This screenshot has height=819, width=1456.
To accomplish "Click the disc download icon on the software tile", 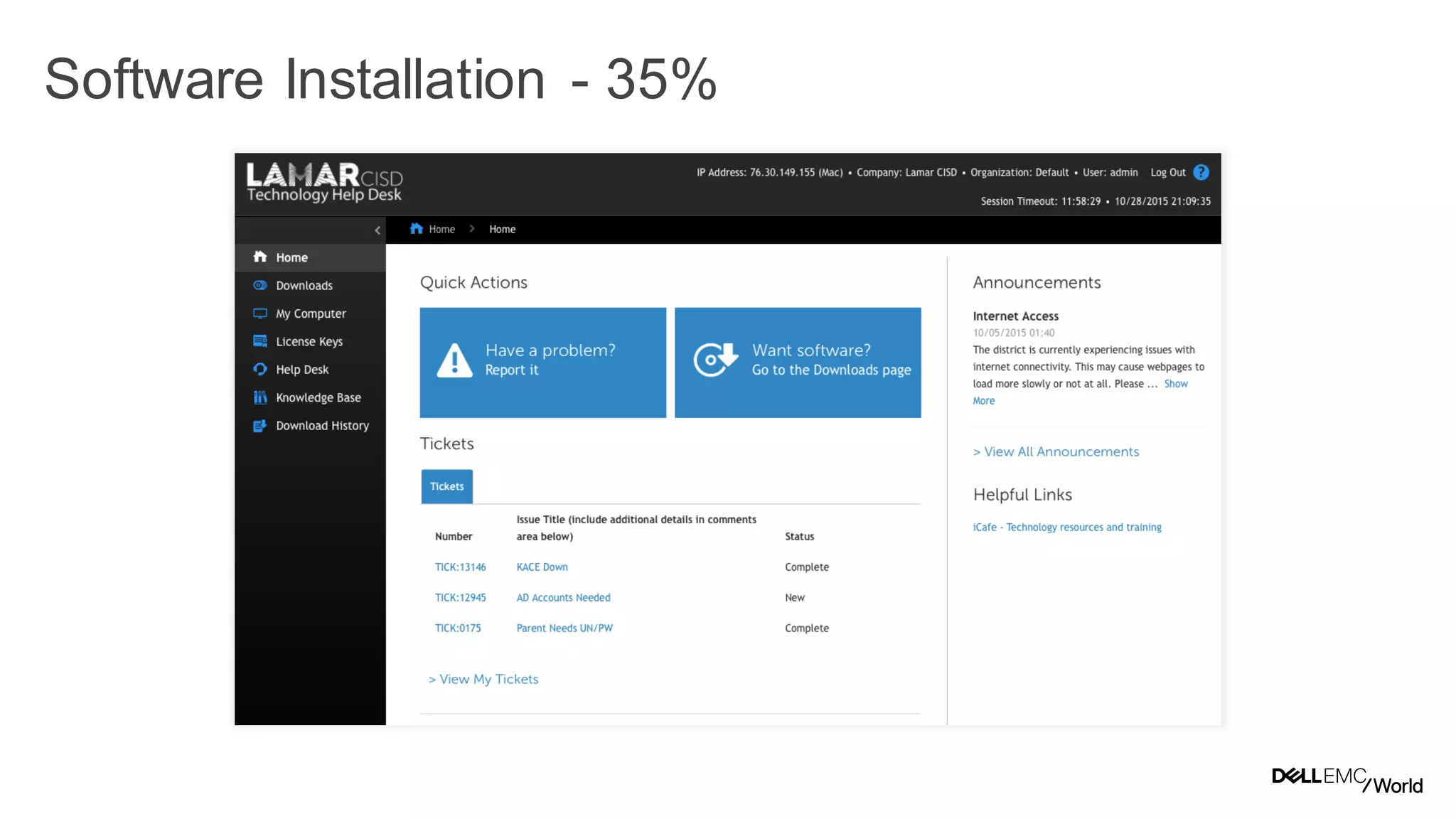I will point(715,359).
